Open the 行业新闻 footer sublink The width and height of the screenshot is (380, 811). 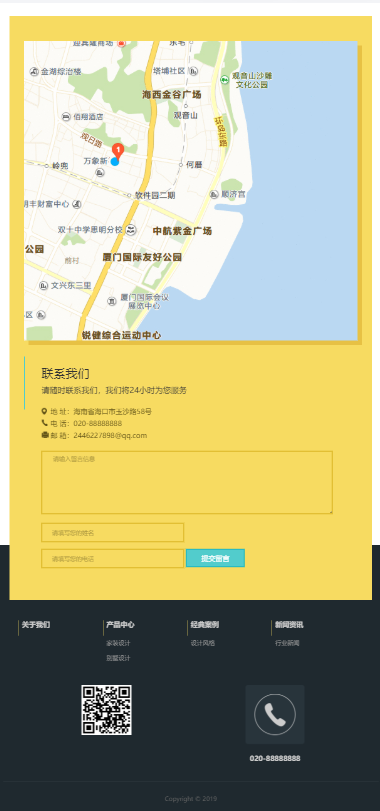point(287,643)
